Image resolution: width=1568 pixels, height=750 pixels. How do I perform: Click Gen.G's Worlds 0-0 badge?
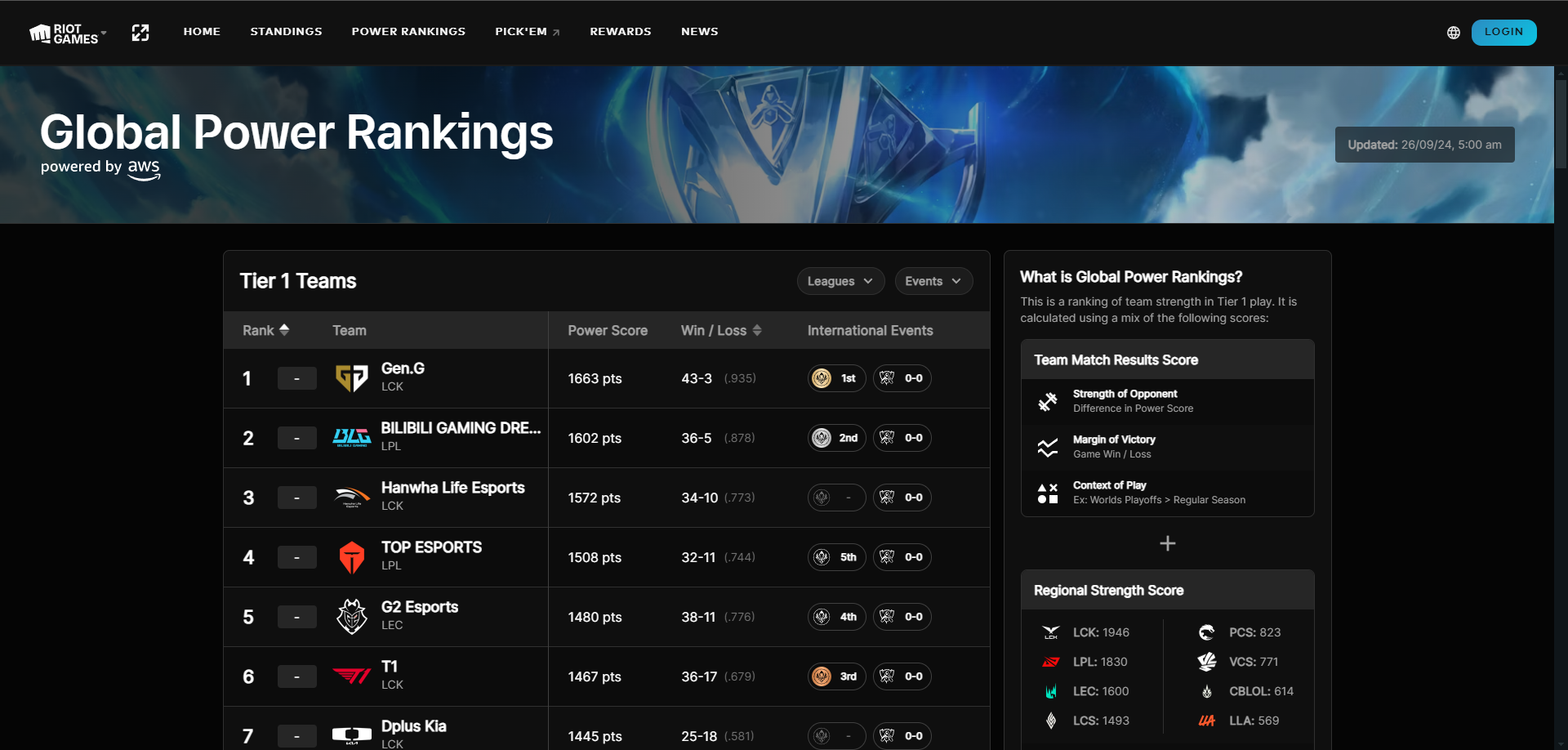pos(902,378)
